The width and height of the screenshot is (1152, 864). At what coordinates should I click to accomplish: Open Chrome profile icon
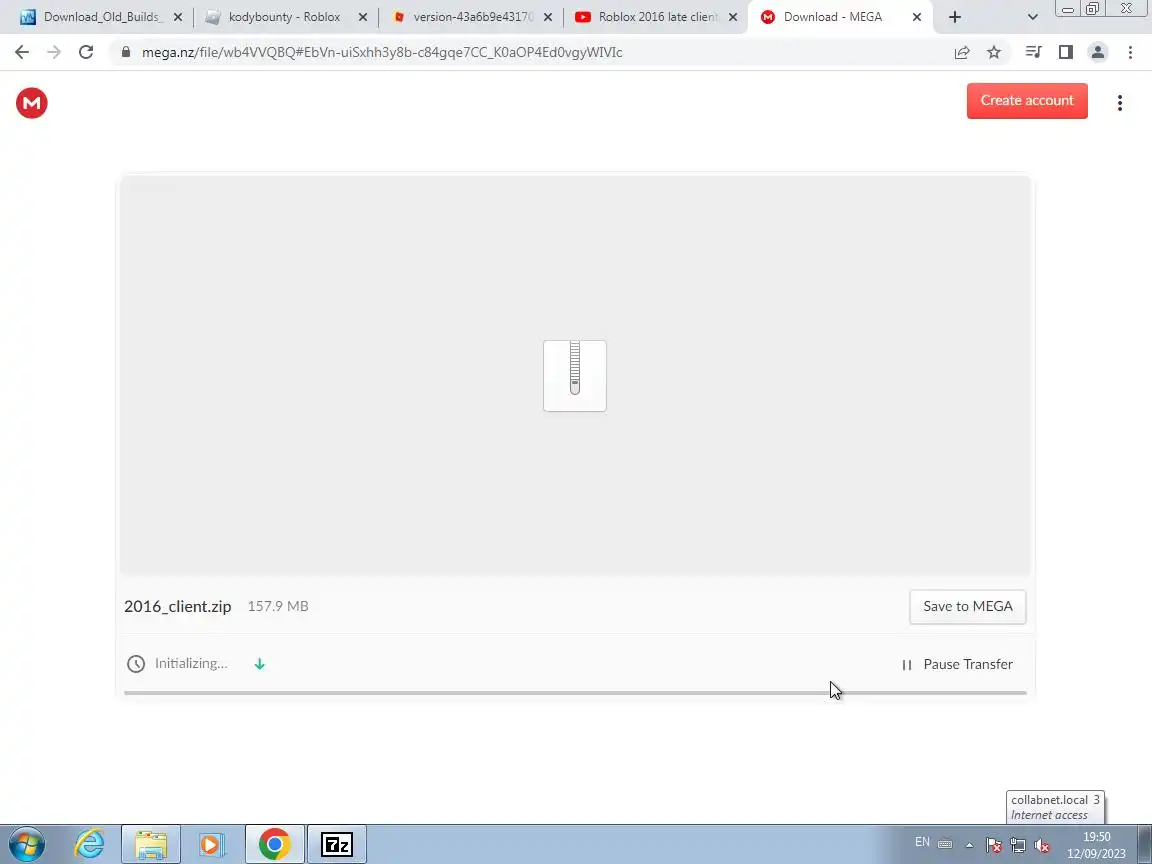click(1098, 52)
